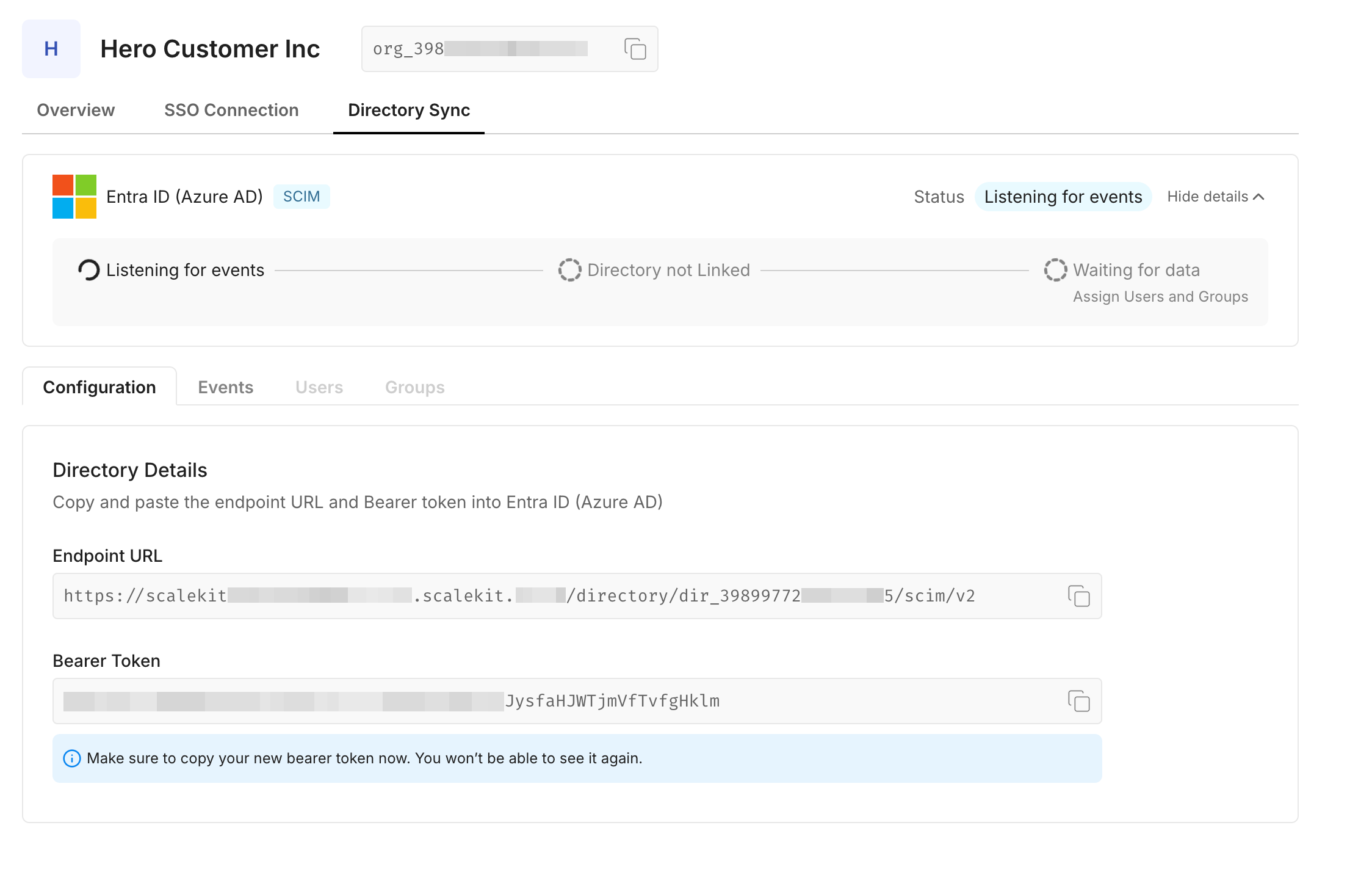
Task: Click the SCIM protocol badge
Action: [301, 196]
